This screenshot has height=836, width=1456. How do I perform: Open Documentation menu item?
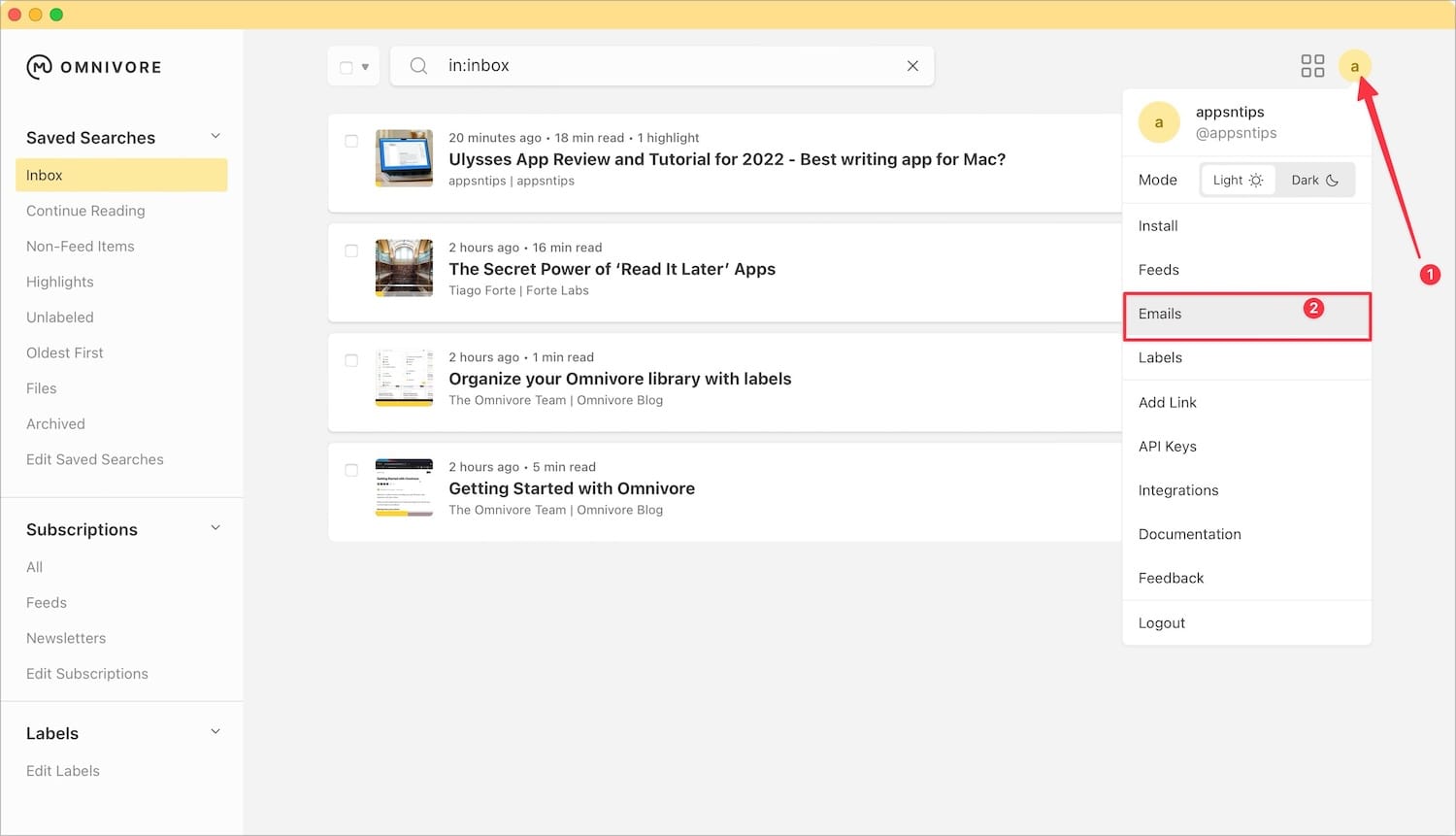point(1246,534)
